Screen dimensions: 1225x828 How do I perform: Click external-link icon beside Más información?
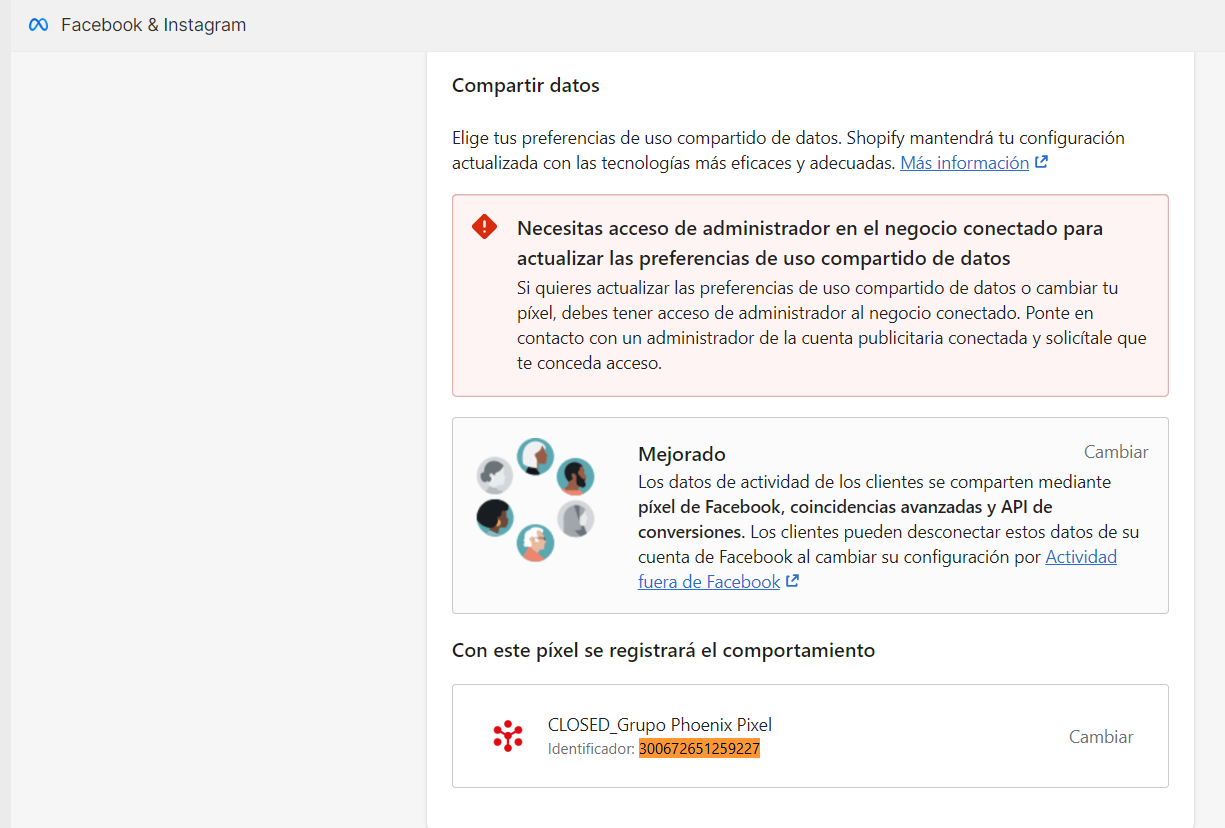coord(1042,162)
